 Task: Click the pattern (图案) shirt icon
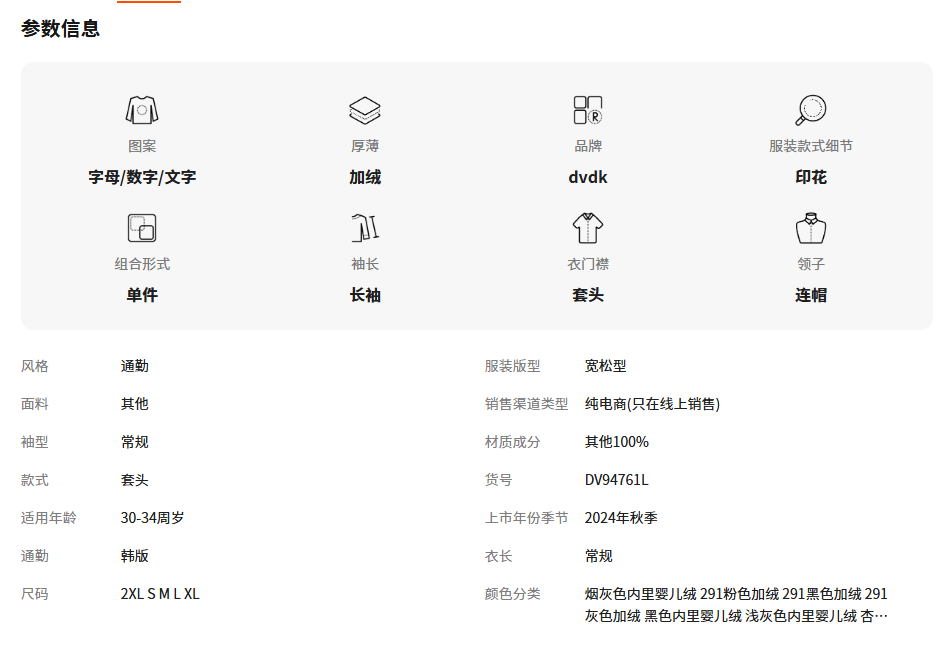pos(142,110)
